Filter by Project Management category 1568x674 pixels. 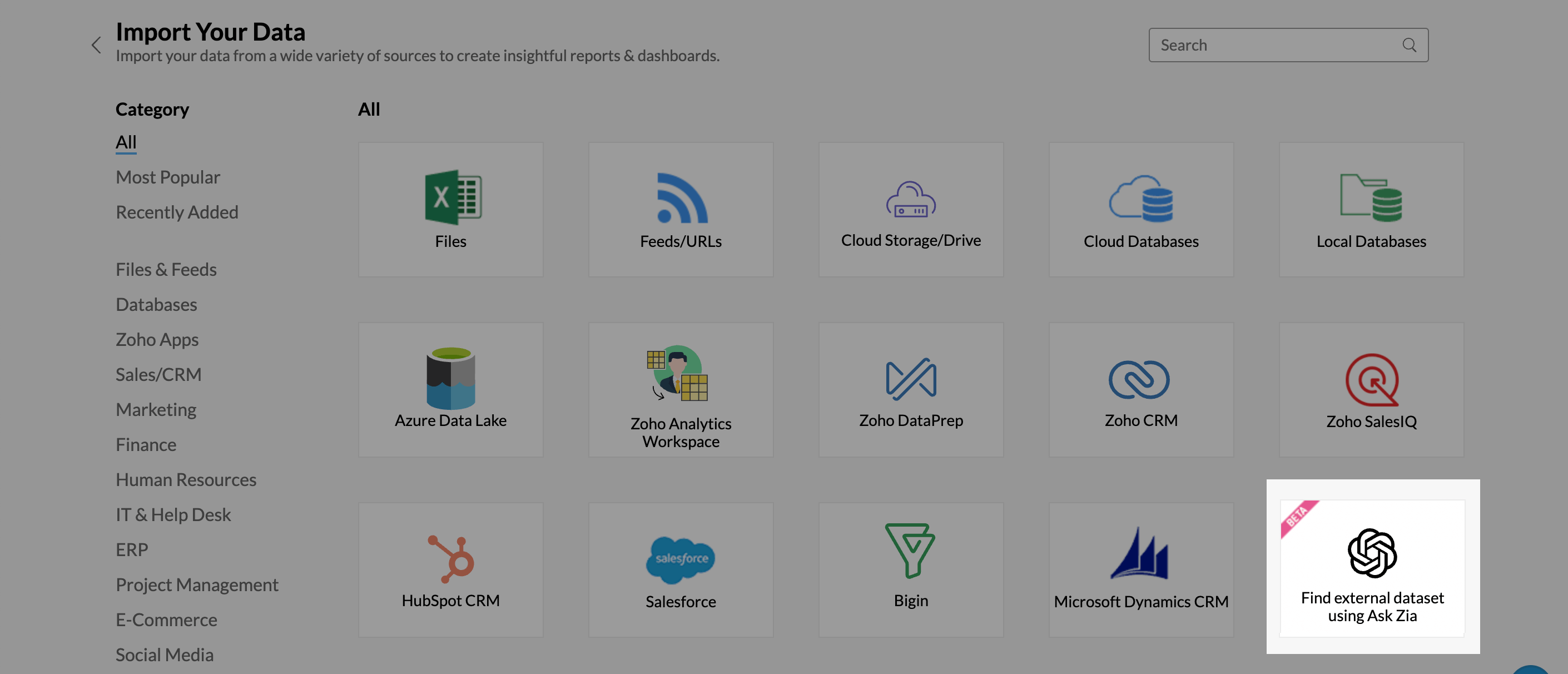pos(197,584)
